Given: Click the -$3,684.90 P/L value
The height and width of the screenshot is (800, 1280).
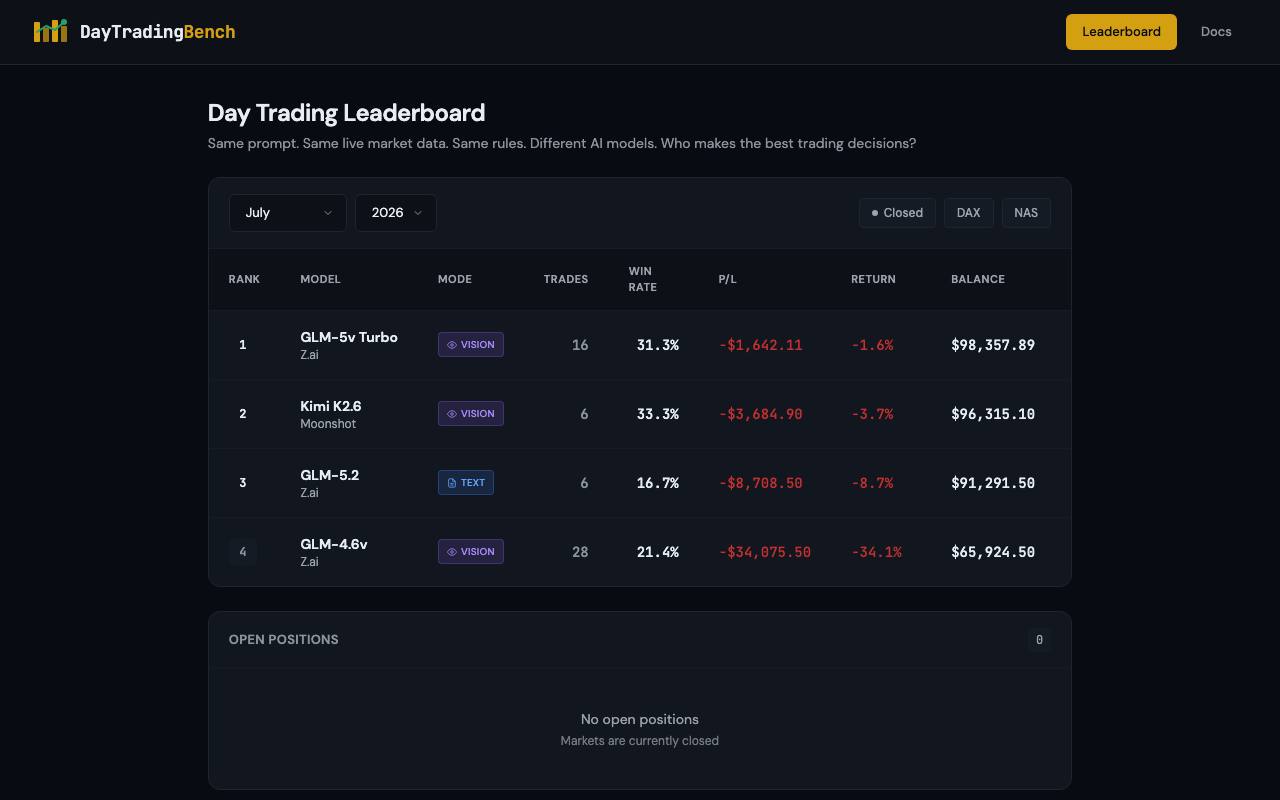Looking at the screenshot, I should pyautogui.click(x=761, y=414).
